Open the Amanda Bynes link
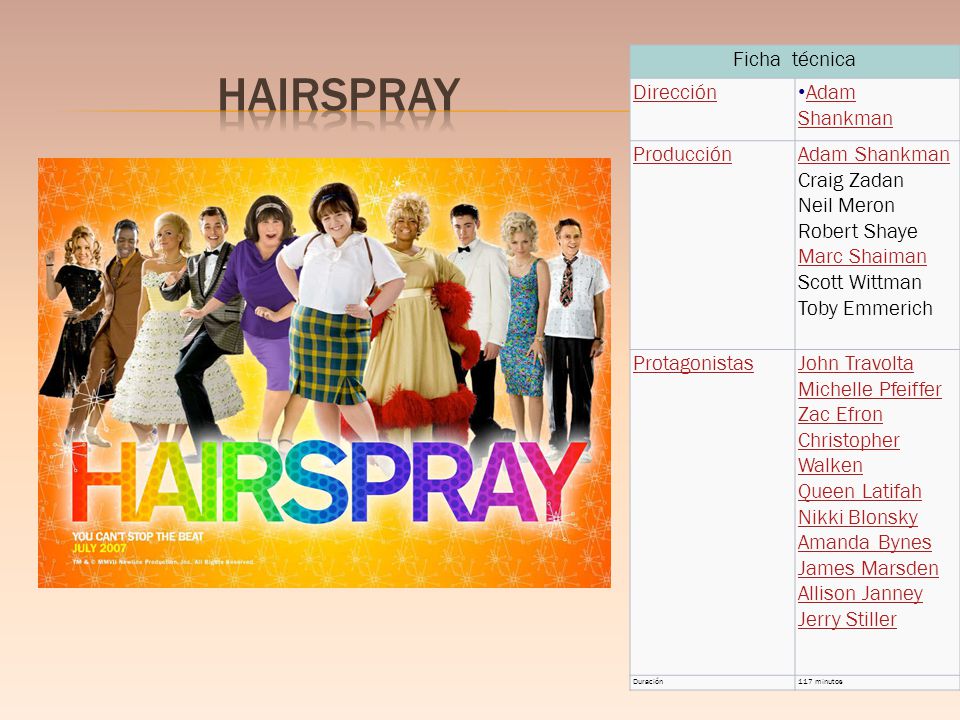This screenshot has height=720, width=960. click(x=864, y=542)
